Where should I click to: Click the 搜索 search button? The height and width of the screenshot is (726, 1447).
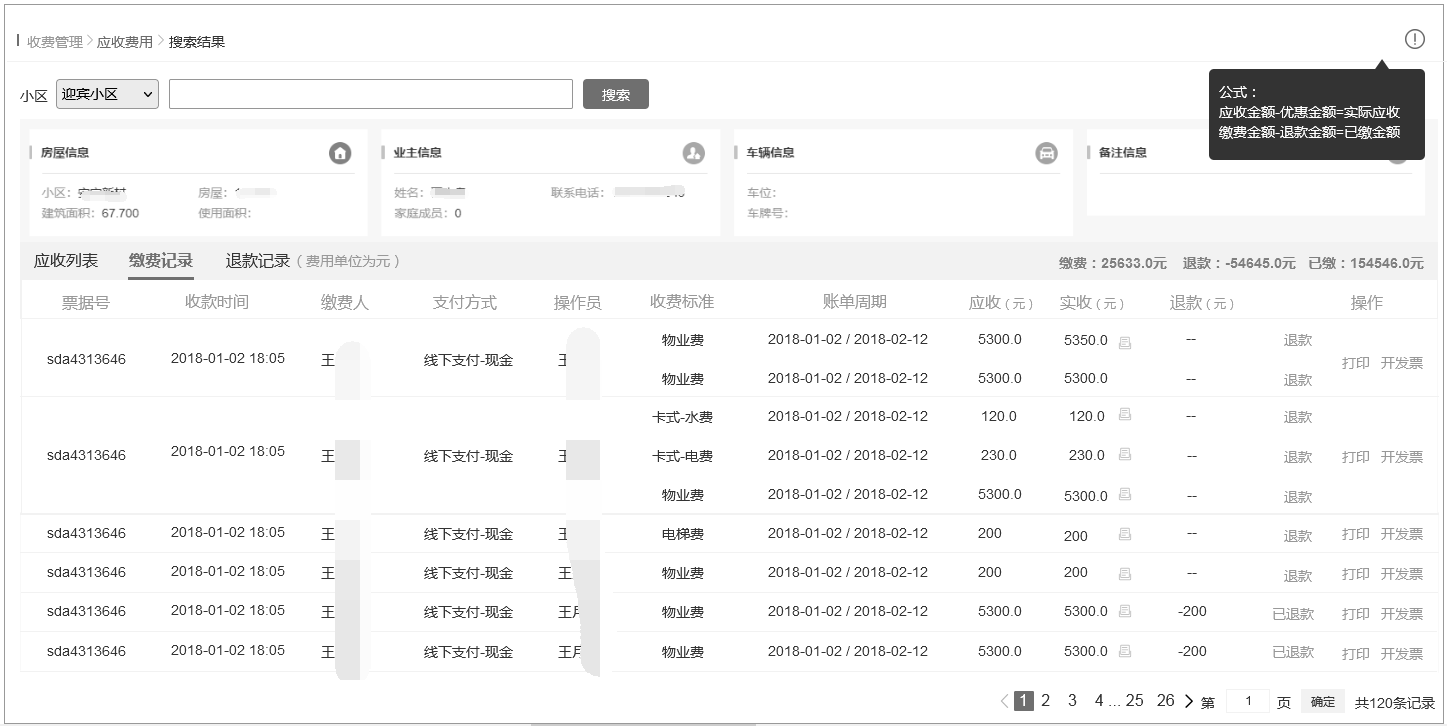click(615, 93)
